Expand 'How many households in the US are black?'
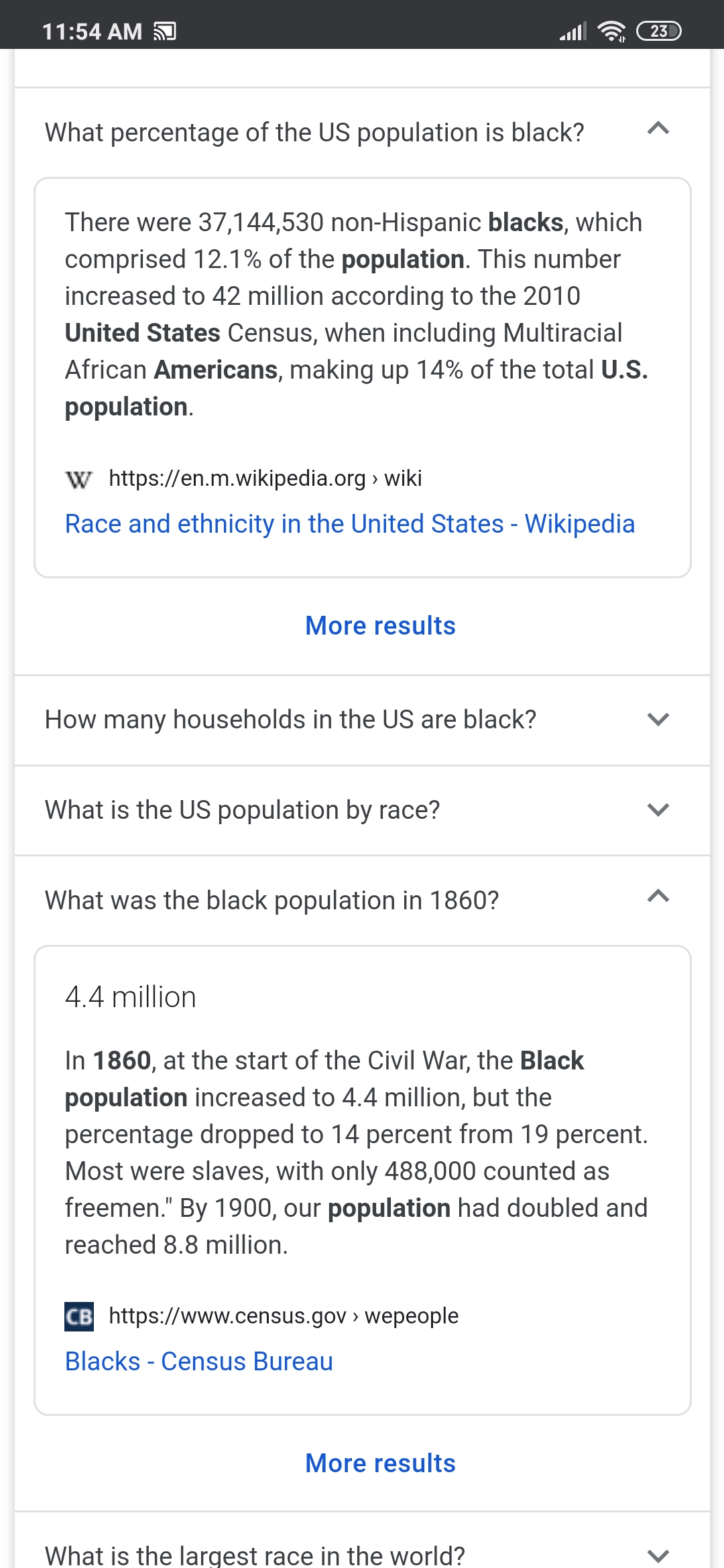 [658, 720]
